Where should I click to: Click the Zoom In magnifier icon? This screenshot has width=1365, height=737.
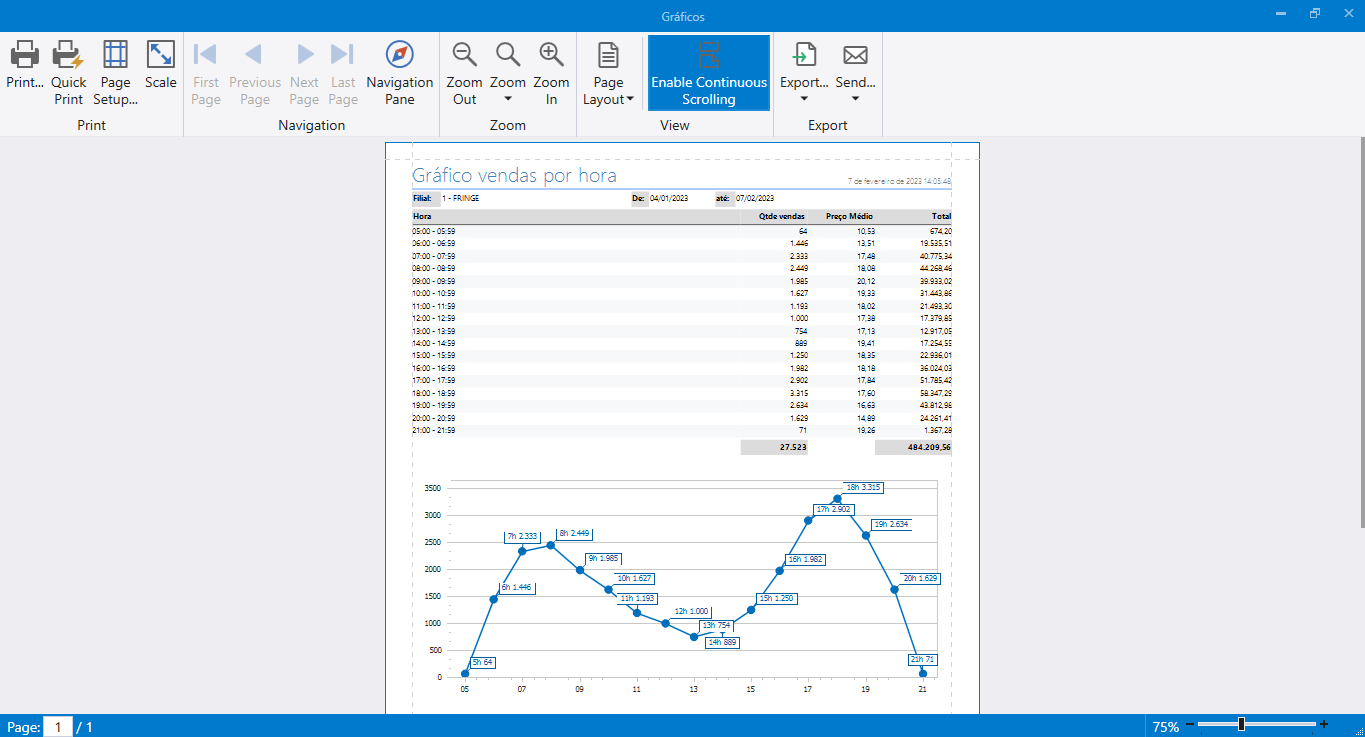551,55
